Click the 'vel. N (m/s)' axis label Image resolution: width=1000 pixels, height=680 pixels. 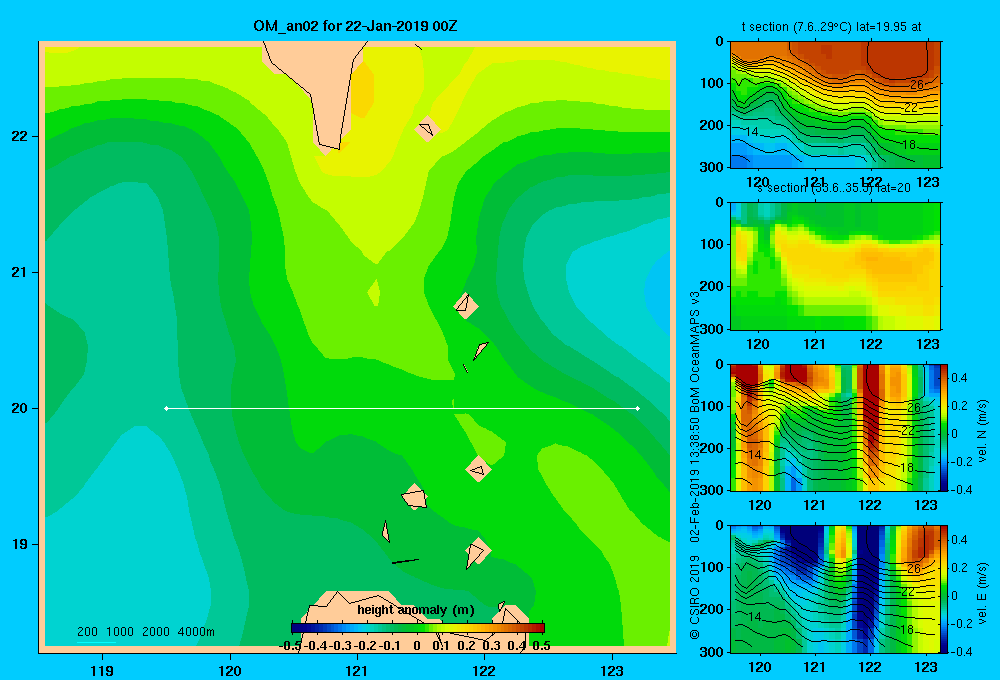(x=982, y=431)
